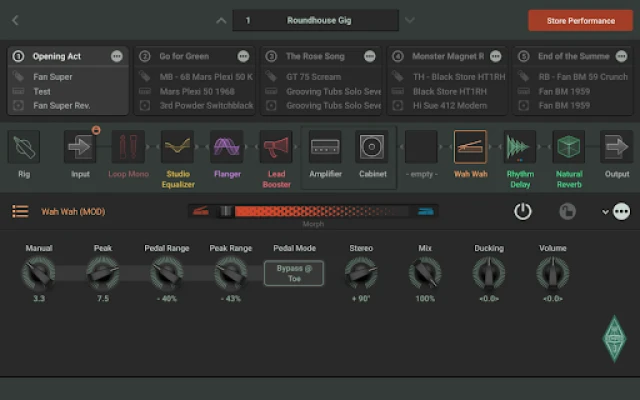
Task: Open the effect list menu icon
Action: 20,211
